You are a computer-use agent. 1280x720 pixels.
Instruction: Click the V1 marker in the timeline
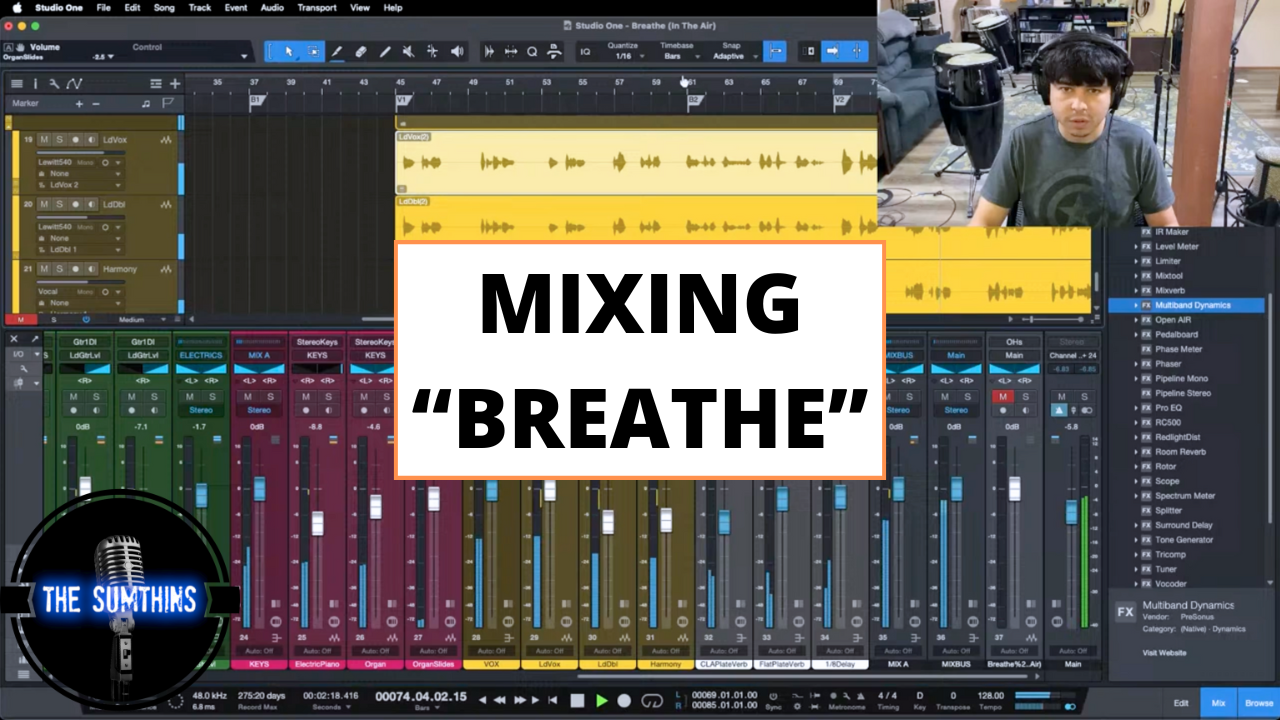[x=402, y=100]
